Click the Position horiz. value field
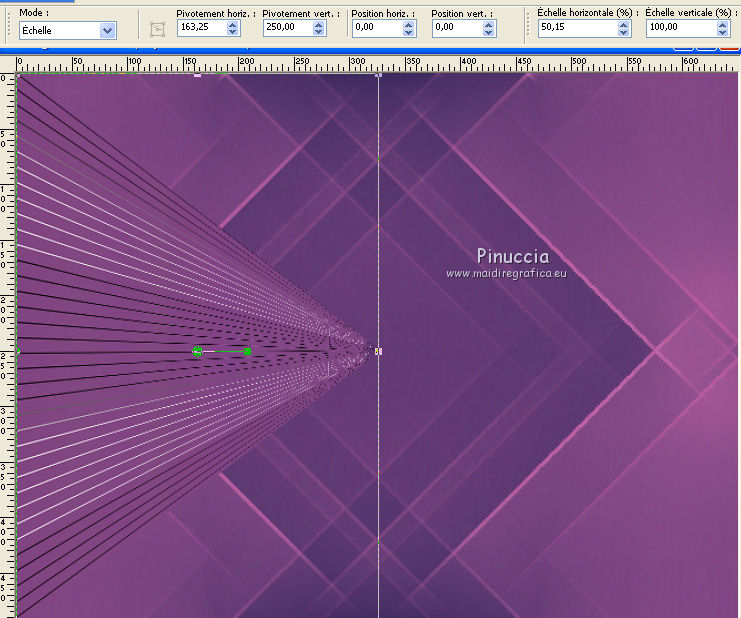741x618 pixels. click(x=378, y=27)
